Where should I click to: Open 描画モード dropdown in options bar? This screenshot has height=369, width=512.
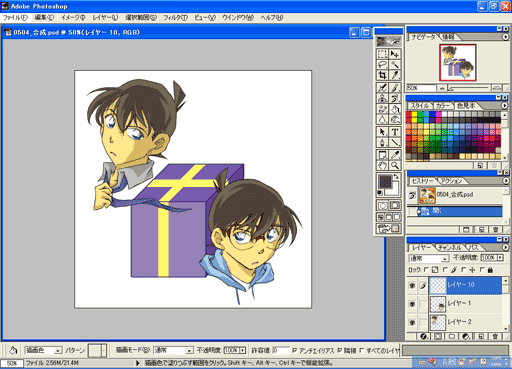(x=173, y=350)
